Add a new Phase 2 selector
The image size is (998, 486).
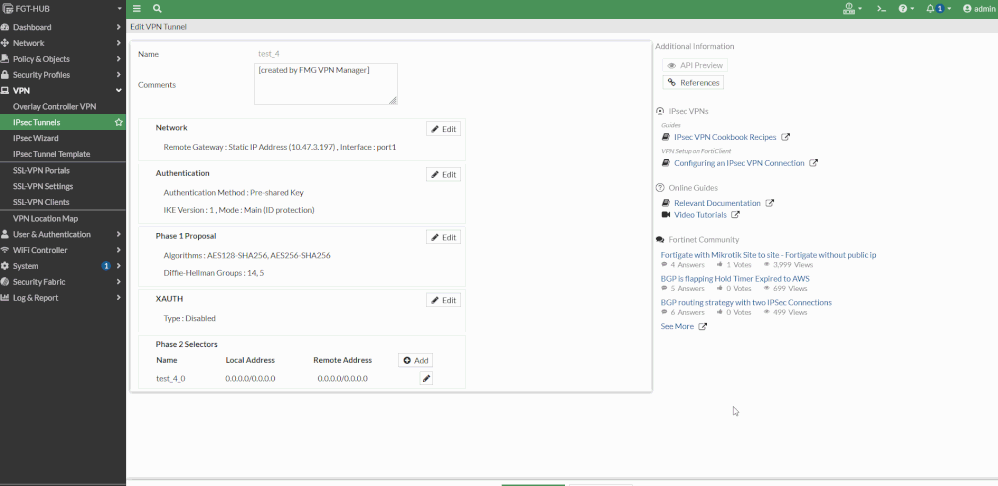click(416, 360)
